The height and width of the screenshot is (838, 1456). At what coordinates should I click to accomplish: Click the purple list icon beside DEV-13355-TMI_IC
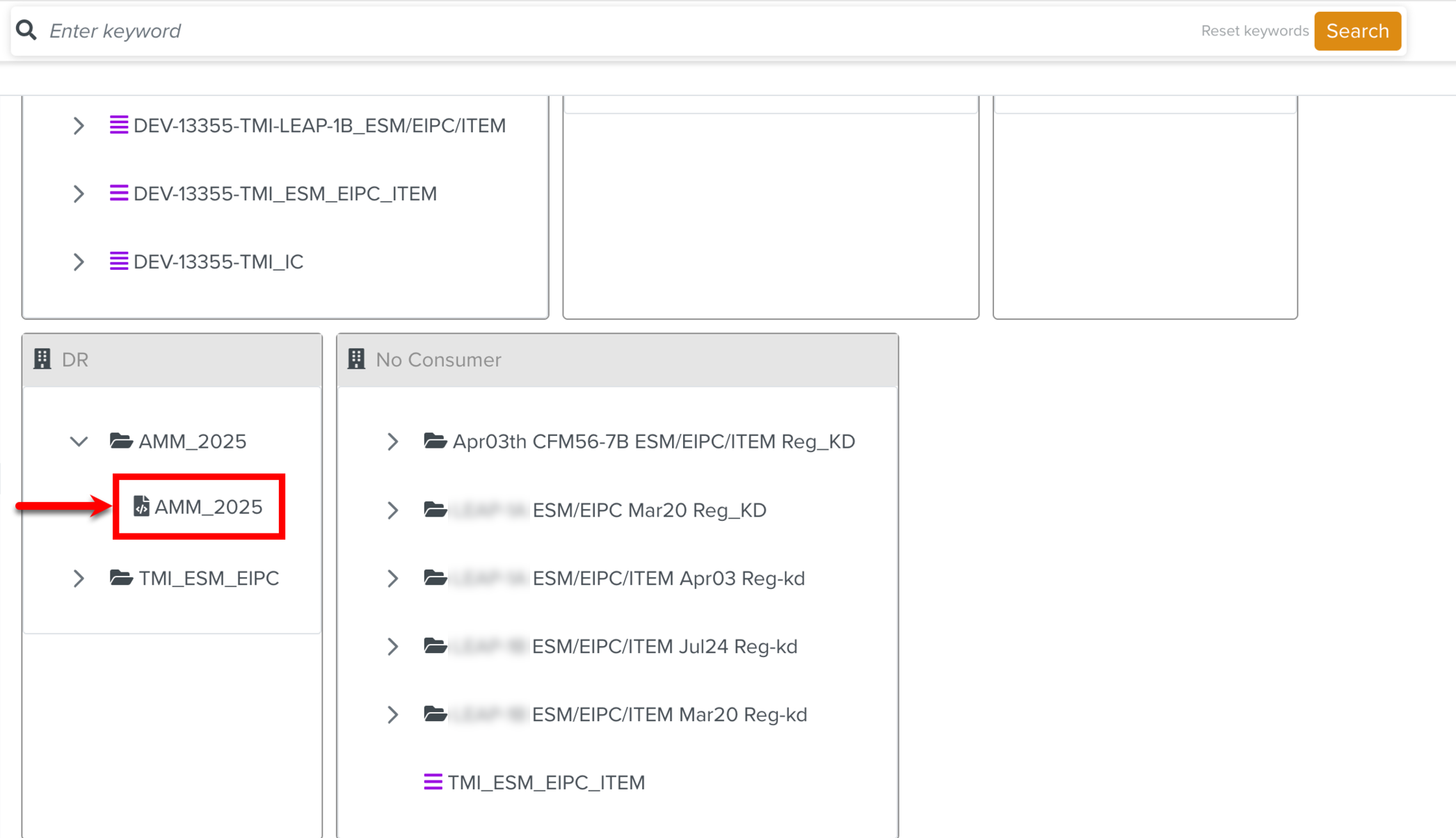119,261
